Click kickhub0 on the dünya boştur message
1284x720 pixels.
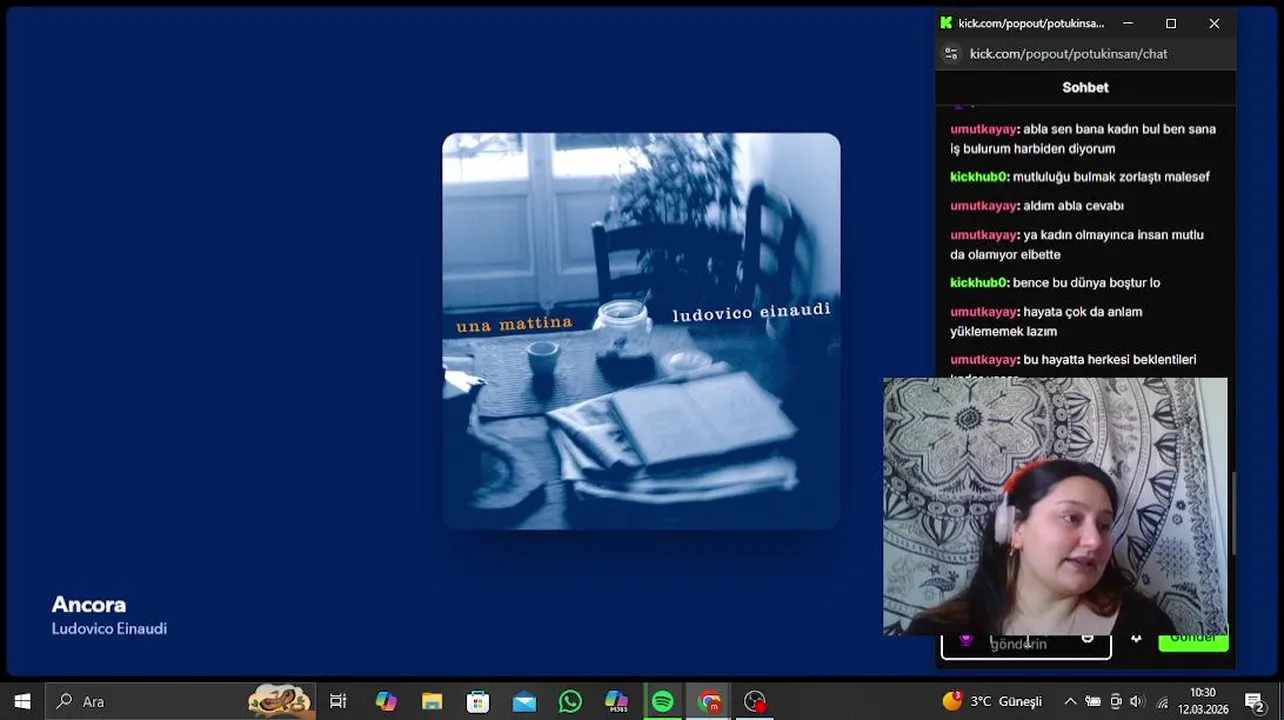coord(978,283)
